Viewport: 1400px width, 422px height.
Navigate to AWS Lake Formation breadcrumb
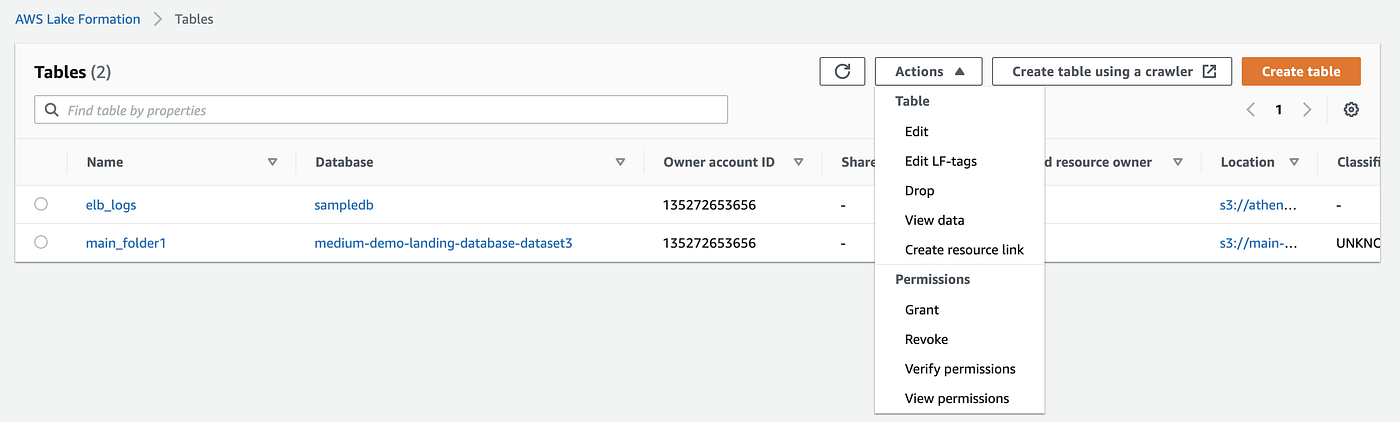point(77,19)
